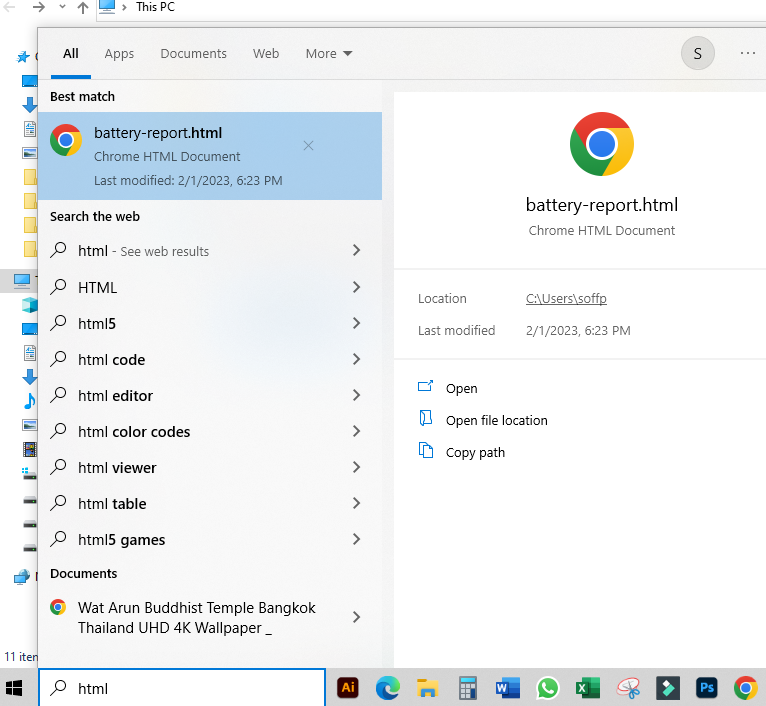Open Adobe Photoshop from taskbar
766x706 pixels.
click(x=707, y=688)
